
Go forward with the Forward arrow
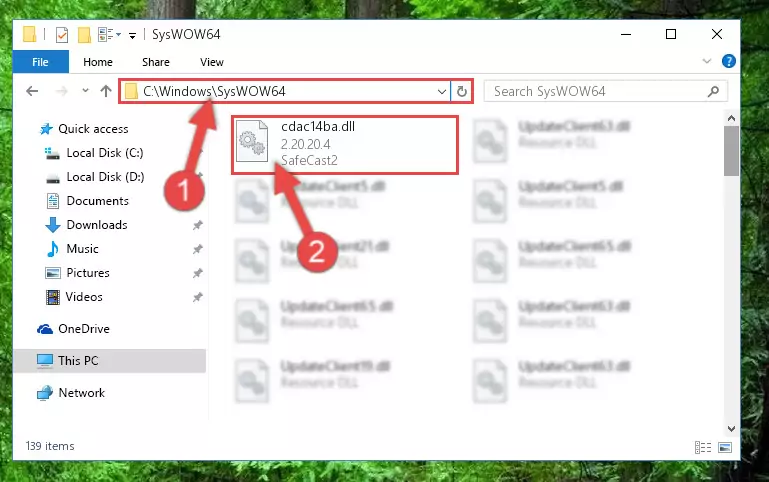[61, 91]
